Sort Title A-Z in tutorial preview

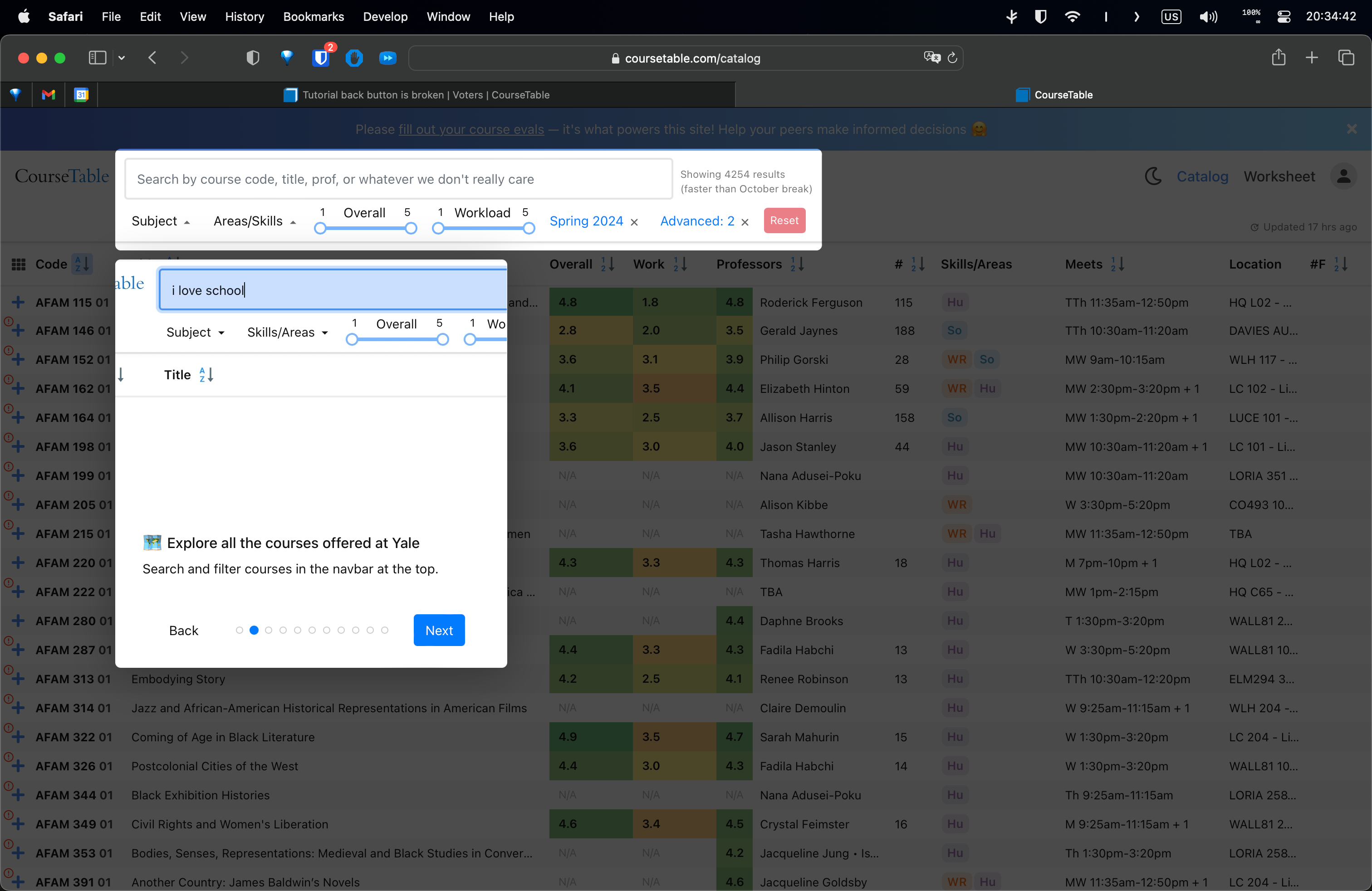click(x=206, y=375)
